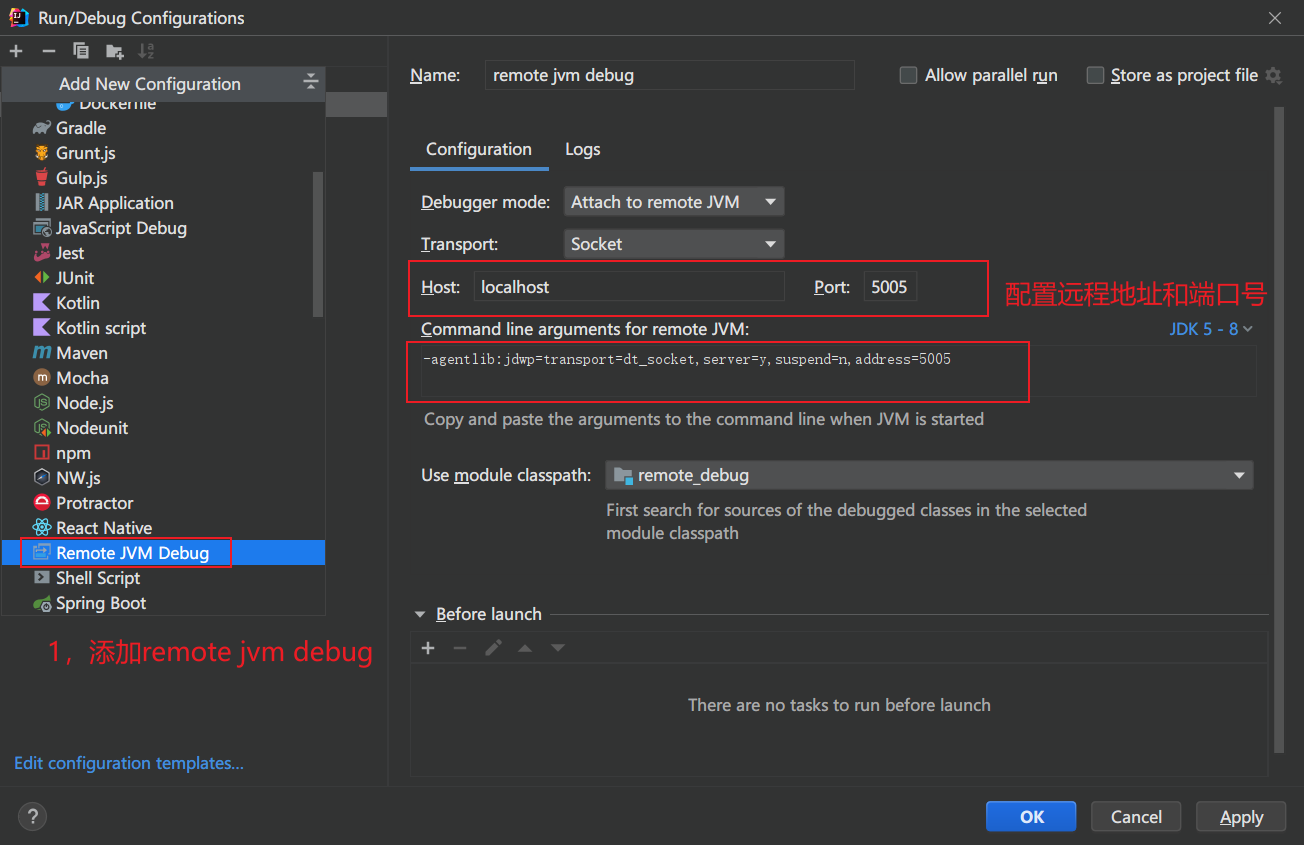1304x845 pixels.
Task: Tick the Store as project file checkbox
Action: [x=1095, y=75]
